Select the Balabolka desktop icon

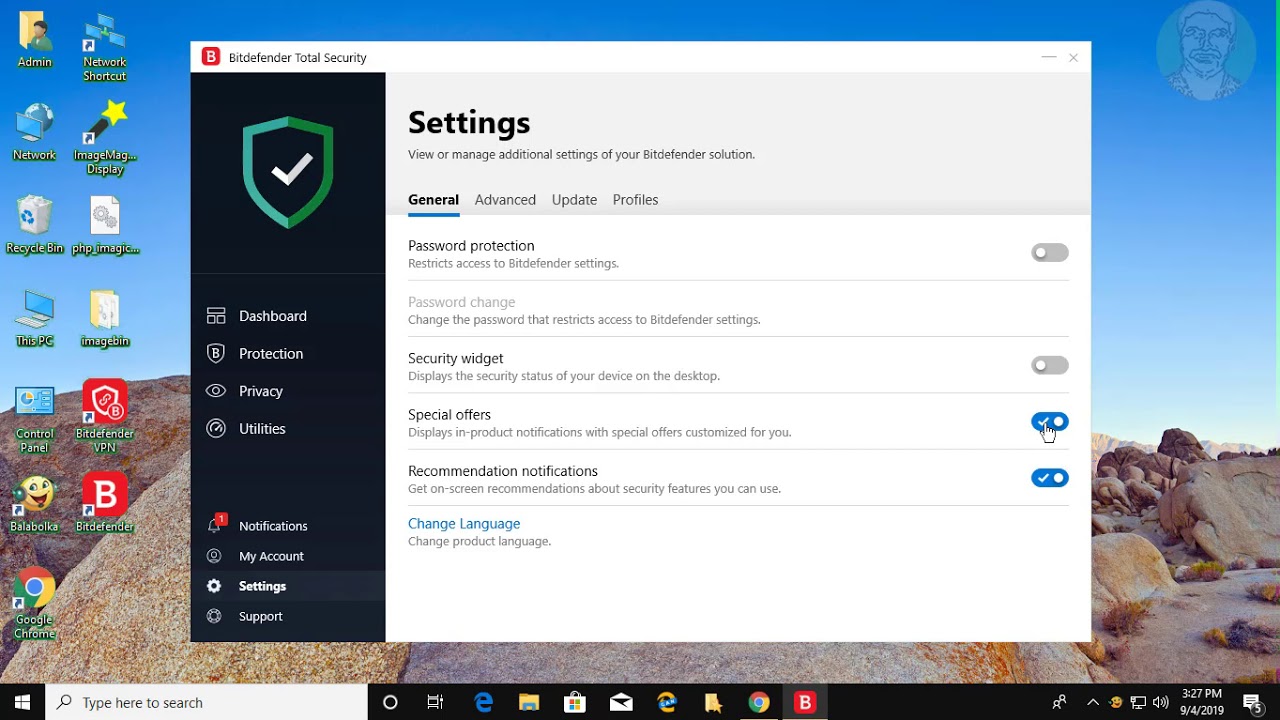(34, 503)
